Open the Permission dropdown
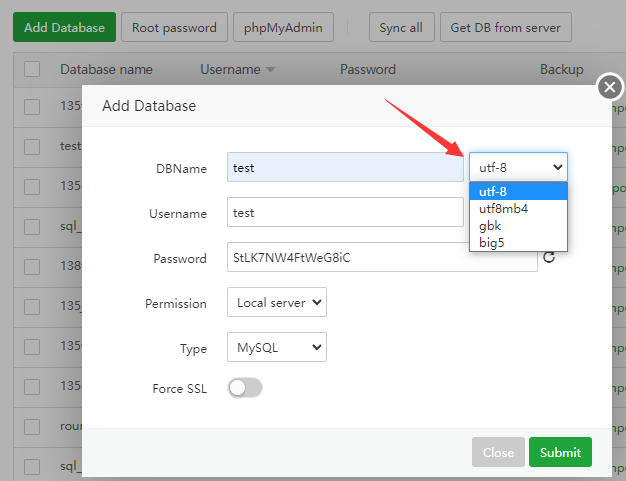 [276, 302]
